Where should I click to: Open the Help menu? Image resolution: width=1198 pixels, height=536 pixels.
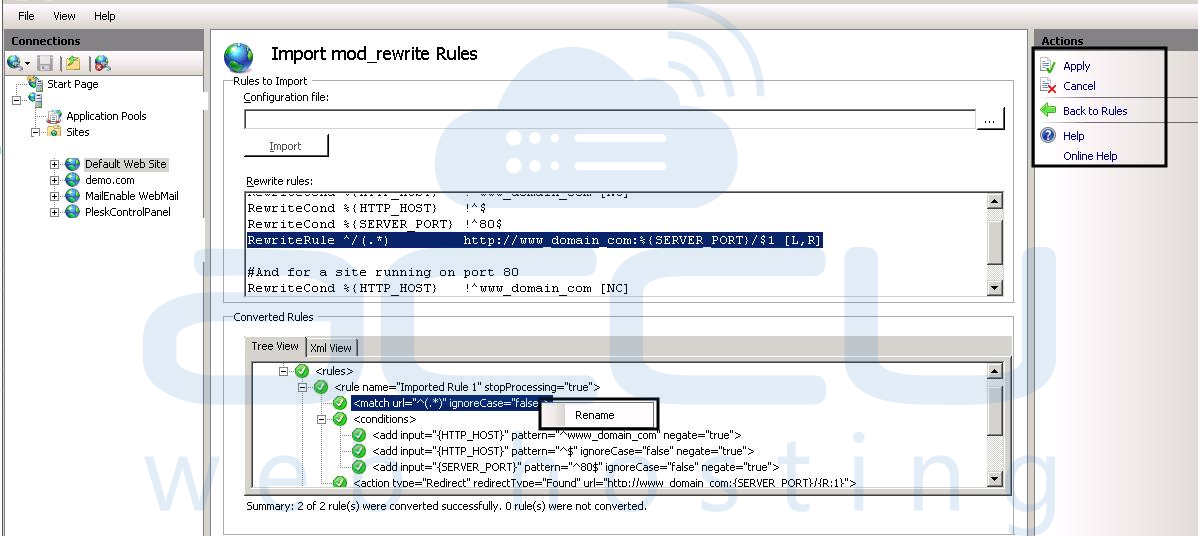click(105, 16)
